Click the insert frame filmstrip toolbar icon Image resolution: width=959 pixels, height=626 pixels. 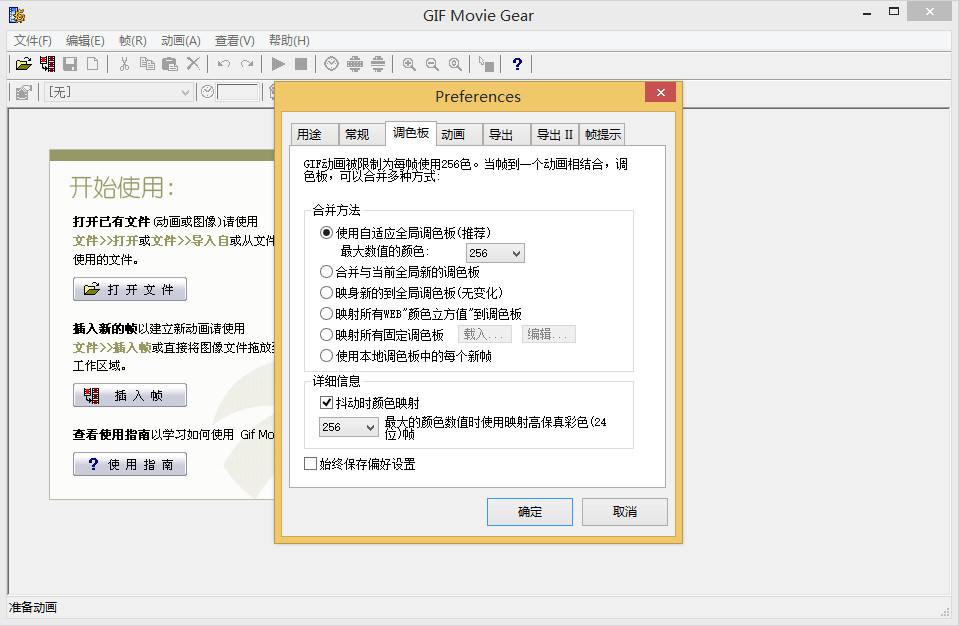coord(47,64)
